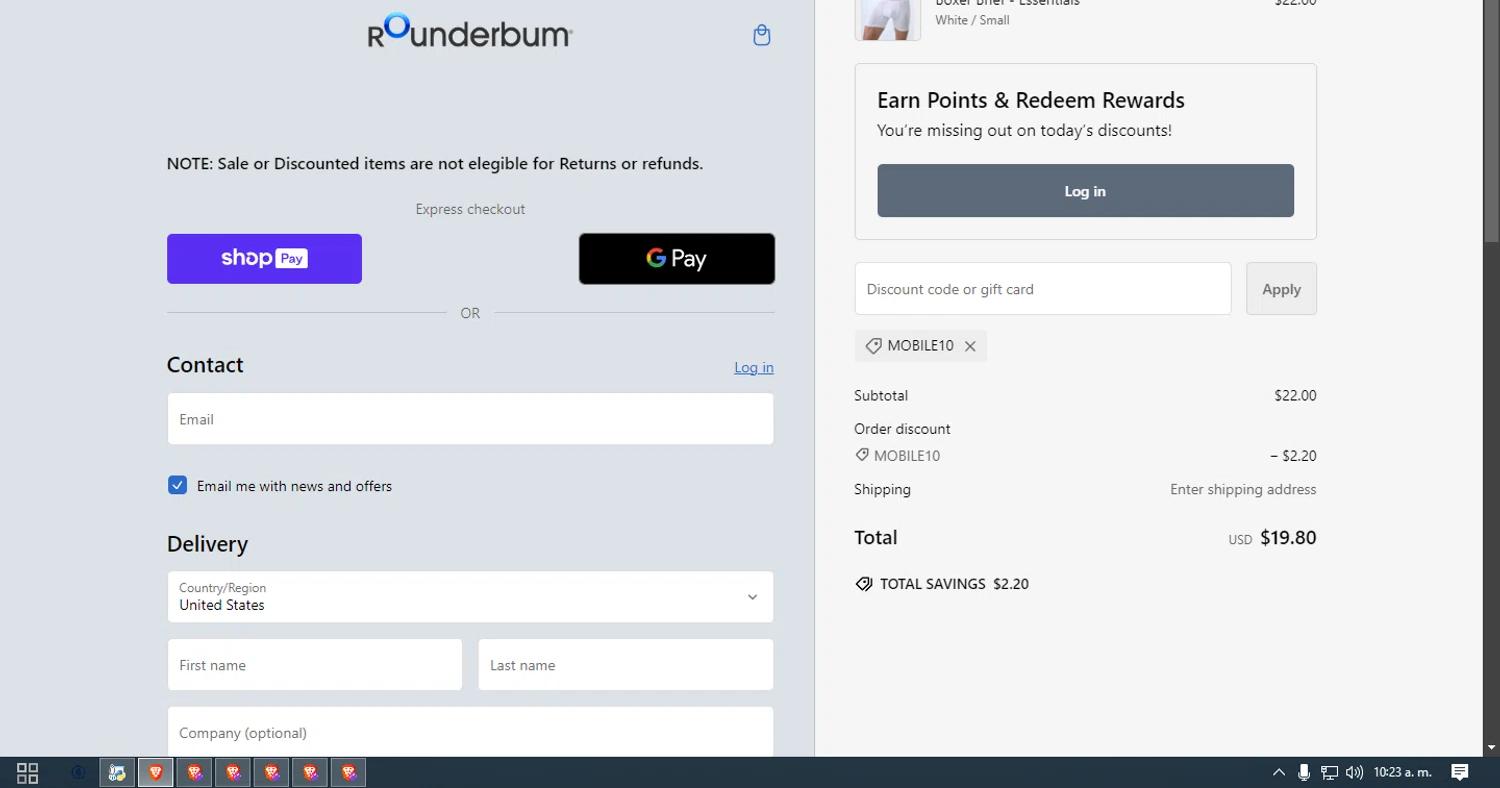Open the Windows Start menu
This screenshot has height=788, width=1500.
coord(27,773)
